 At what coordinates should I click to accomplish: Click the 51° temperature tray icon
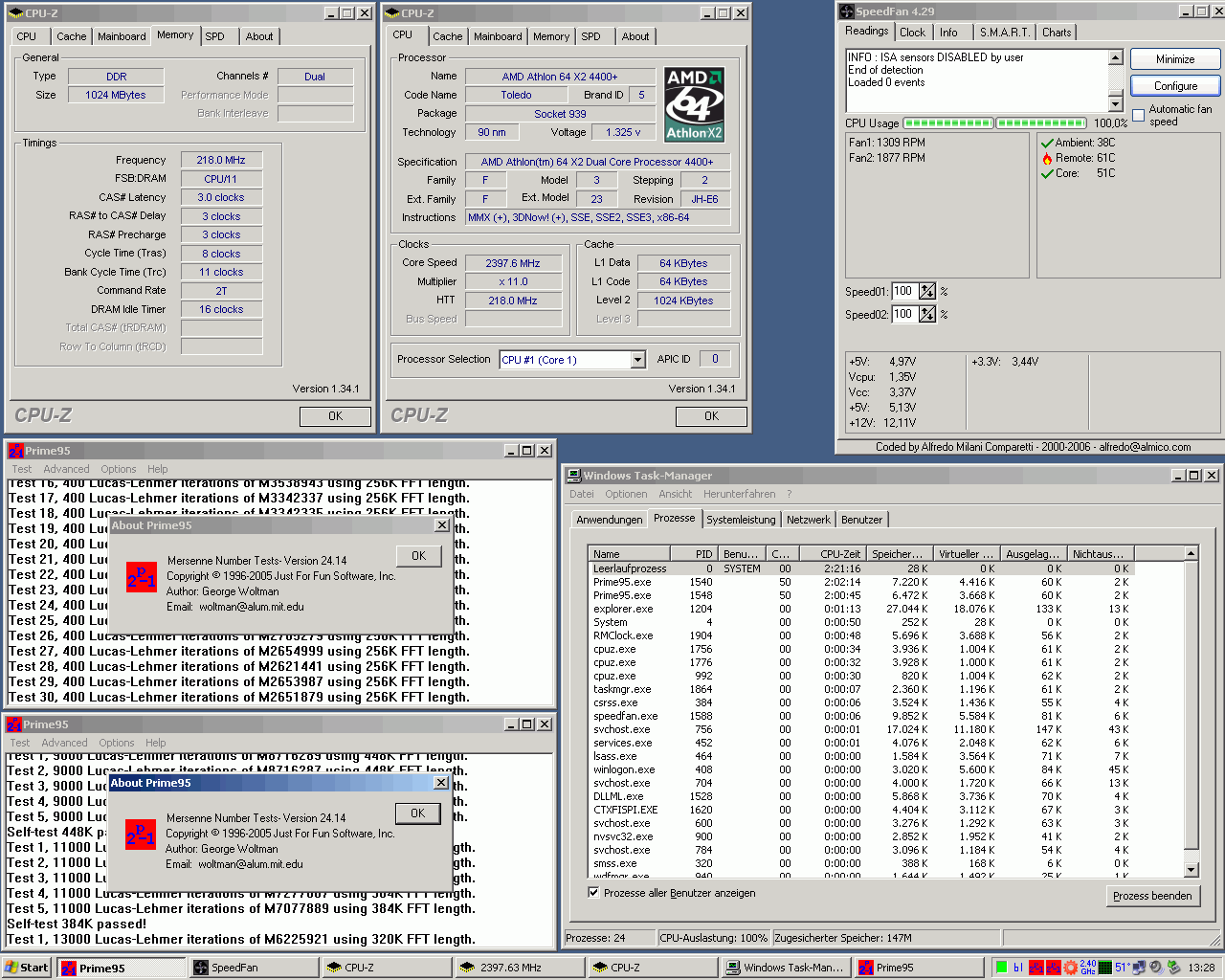pyautogui.click(x=1124, y=968)
